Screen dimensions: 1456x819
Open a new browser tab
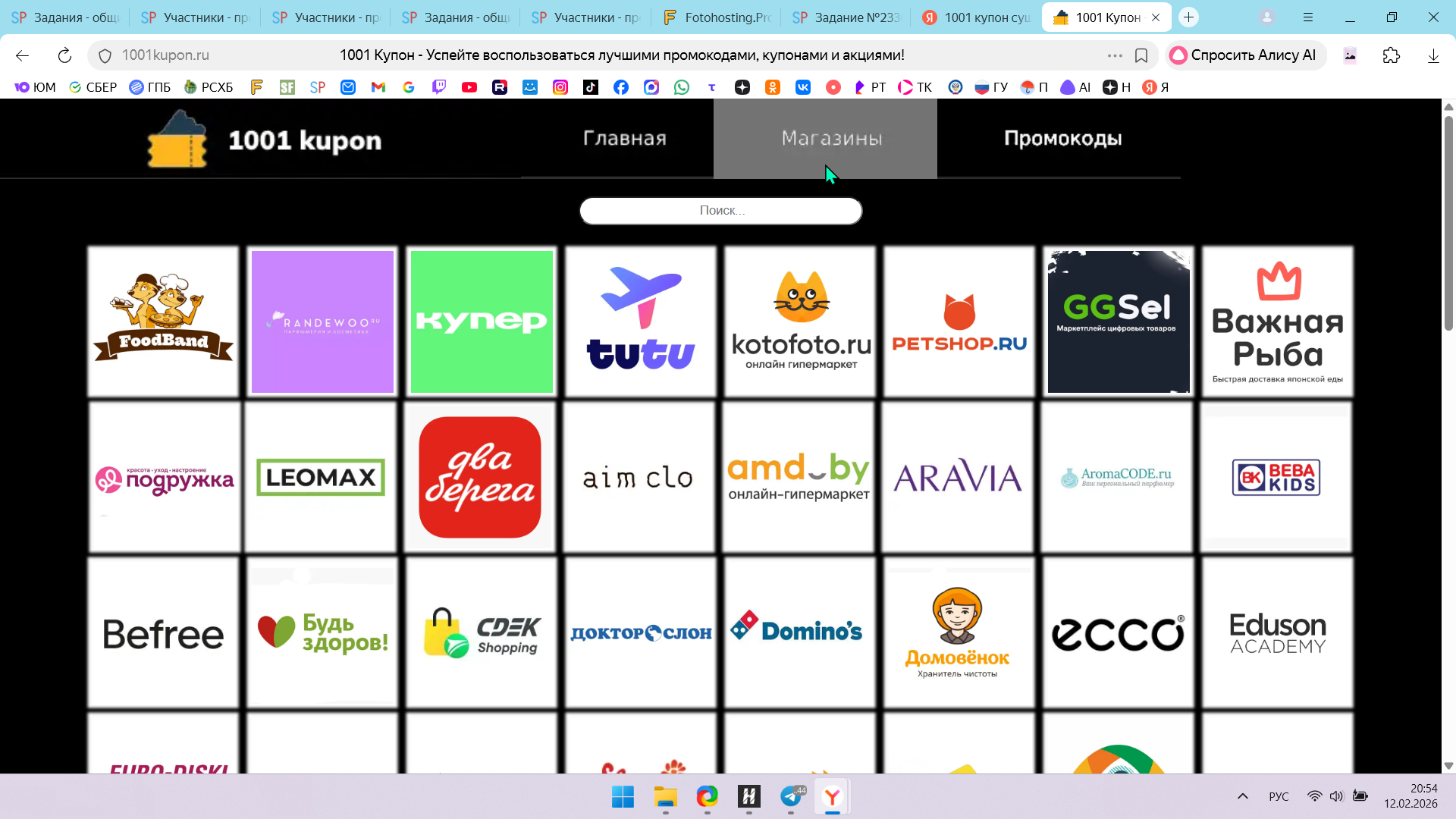[x=1188, y=17]
